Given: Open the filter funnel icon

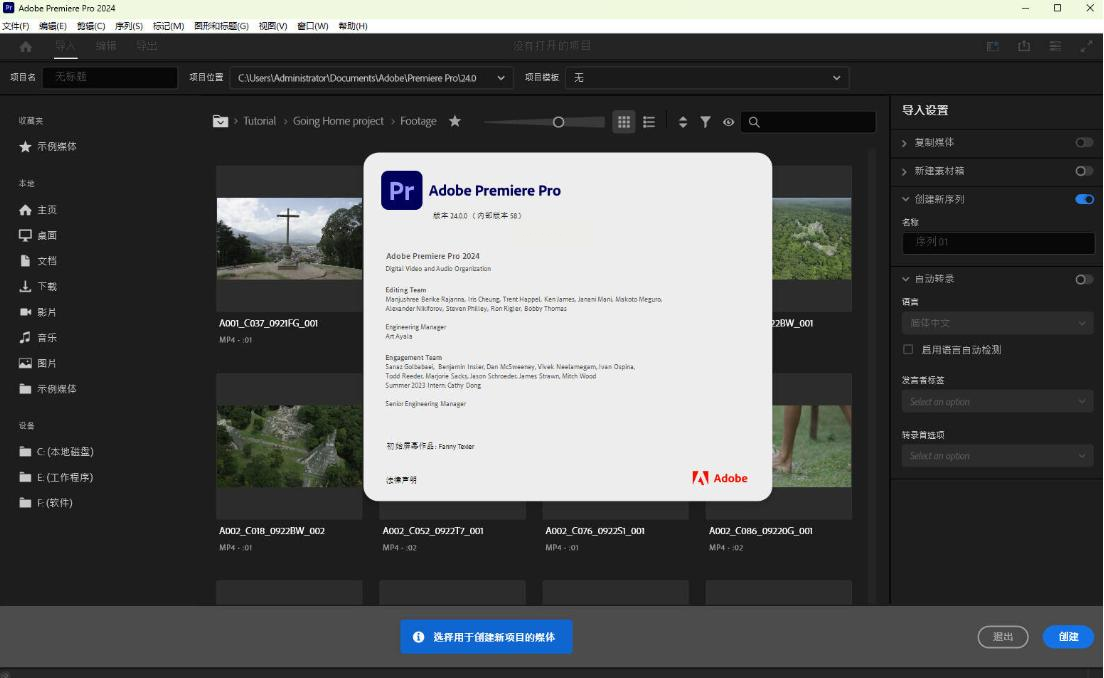Looking at the screenshot, I should 705,122.
